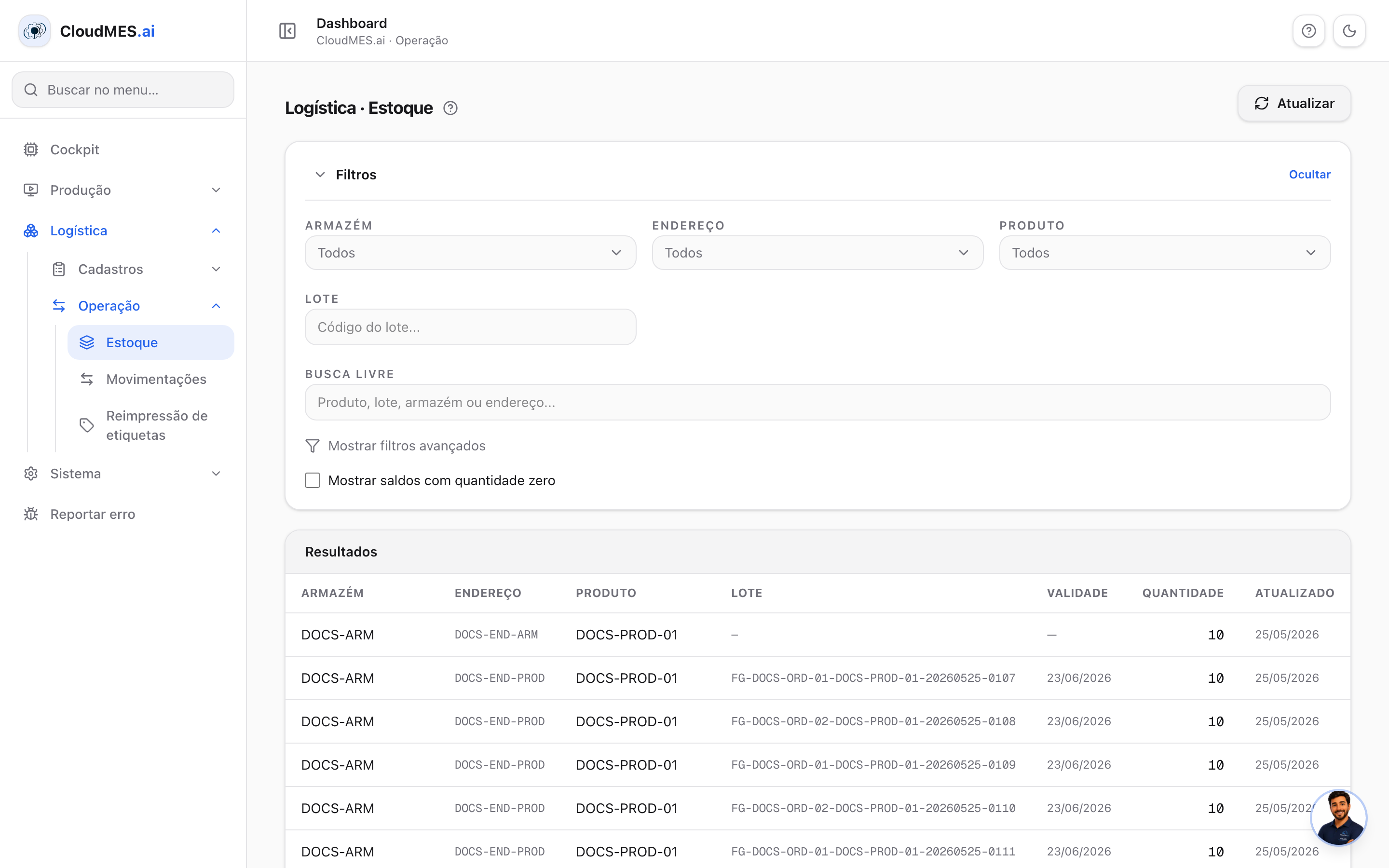Click the Resultados heading
The width and height of the screenshot is (1389, 868).
click(341, 552)
